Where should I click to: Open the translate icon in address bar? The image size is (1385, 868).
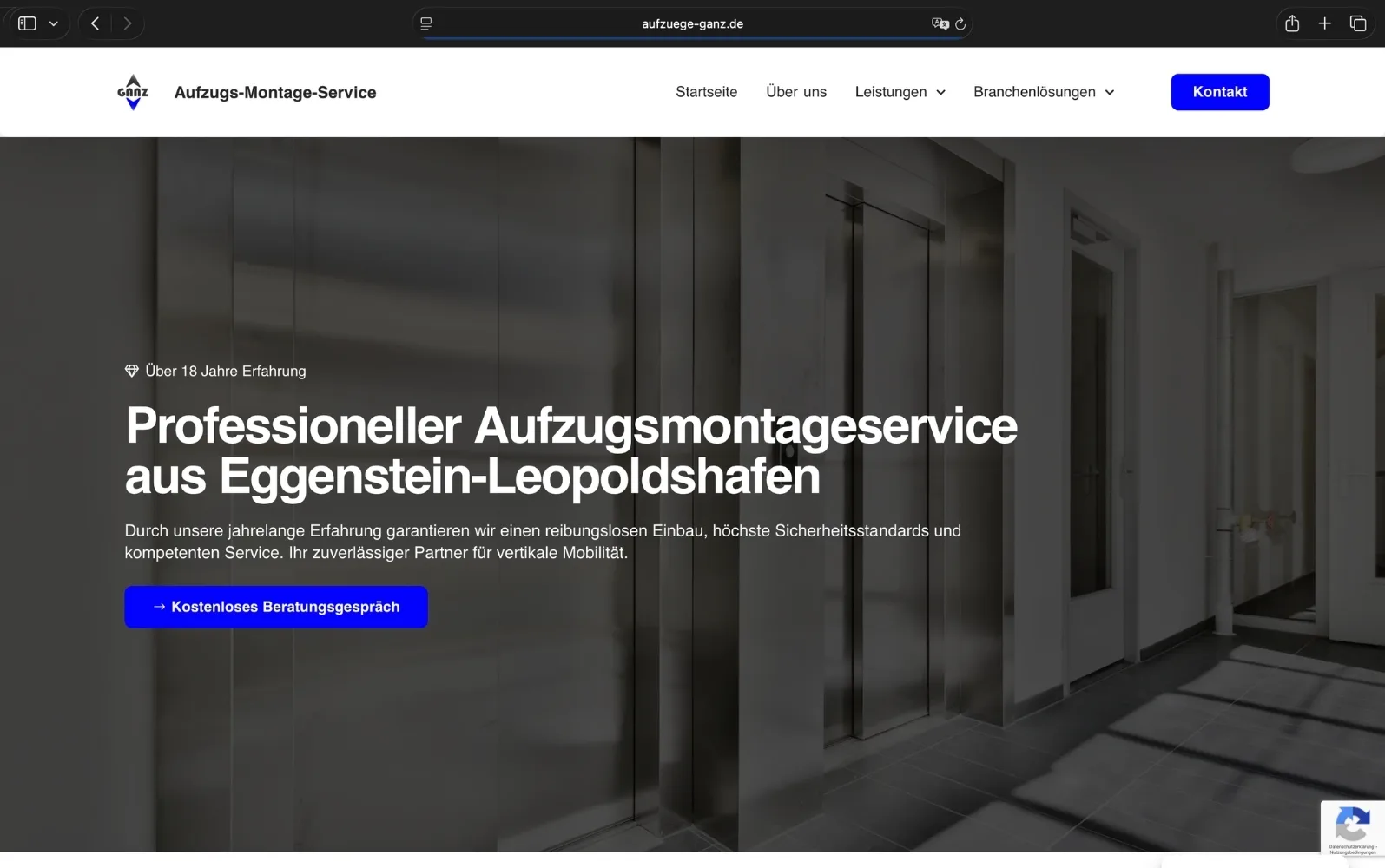click(x=940, y=23)
